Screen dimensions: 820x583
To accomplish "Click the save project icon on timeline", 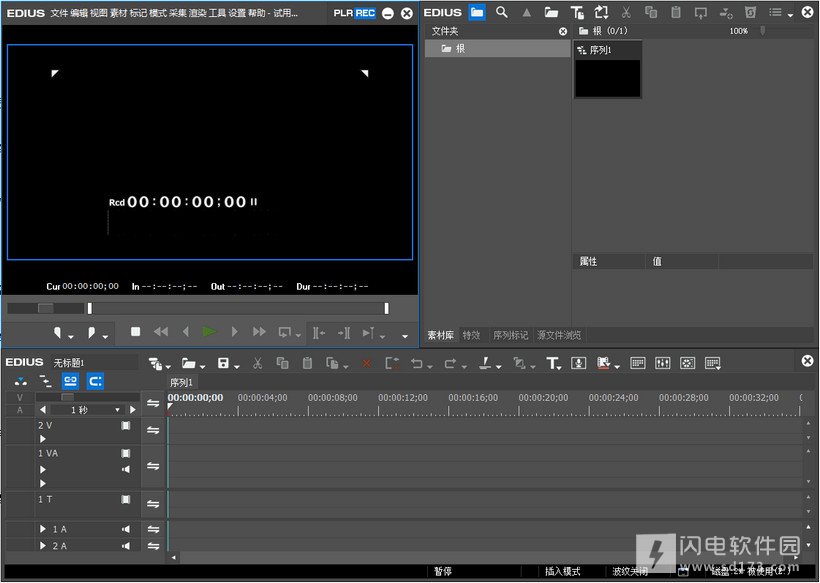I will 223,364.
